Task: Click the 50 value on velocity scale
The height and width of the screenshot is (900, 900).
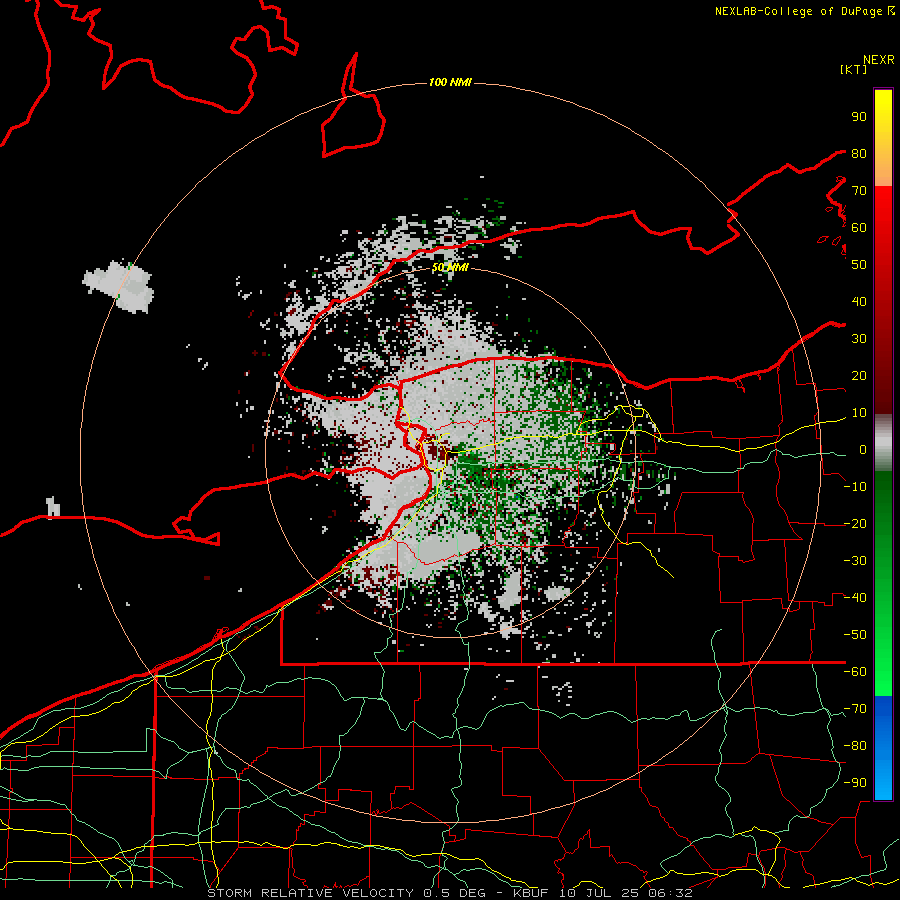Action: tap(859, 265)
